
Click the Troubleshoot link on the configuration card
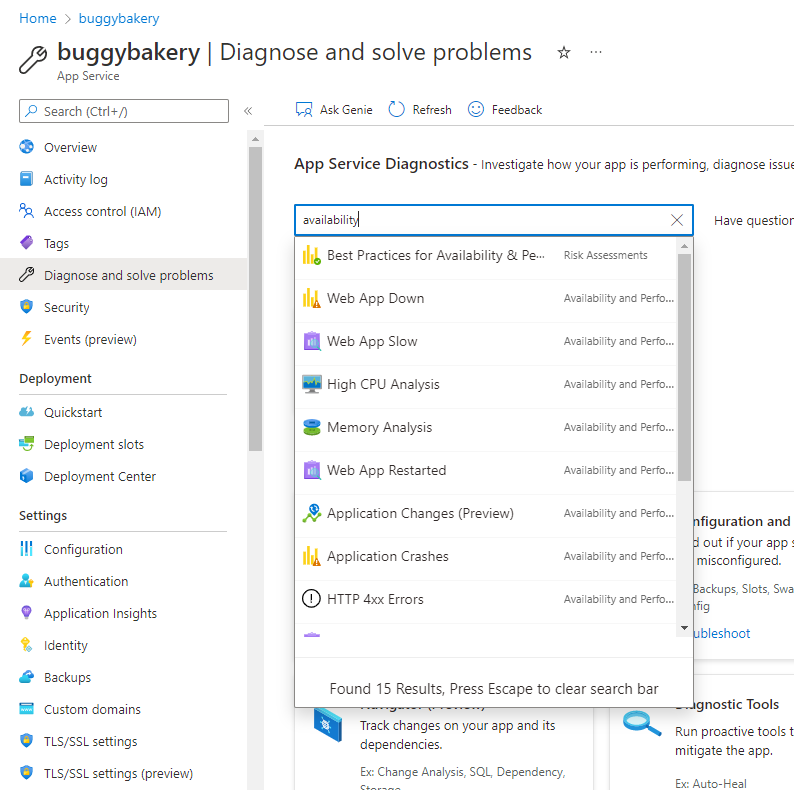[x=721, y=633]
